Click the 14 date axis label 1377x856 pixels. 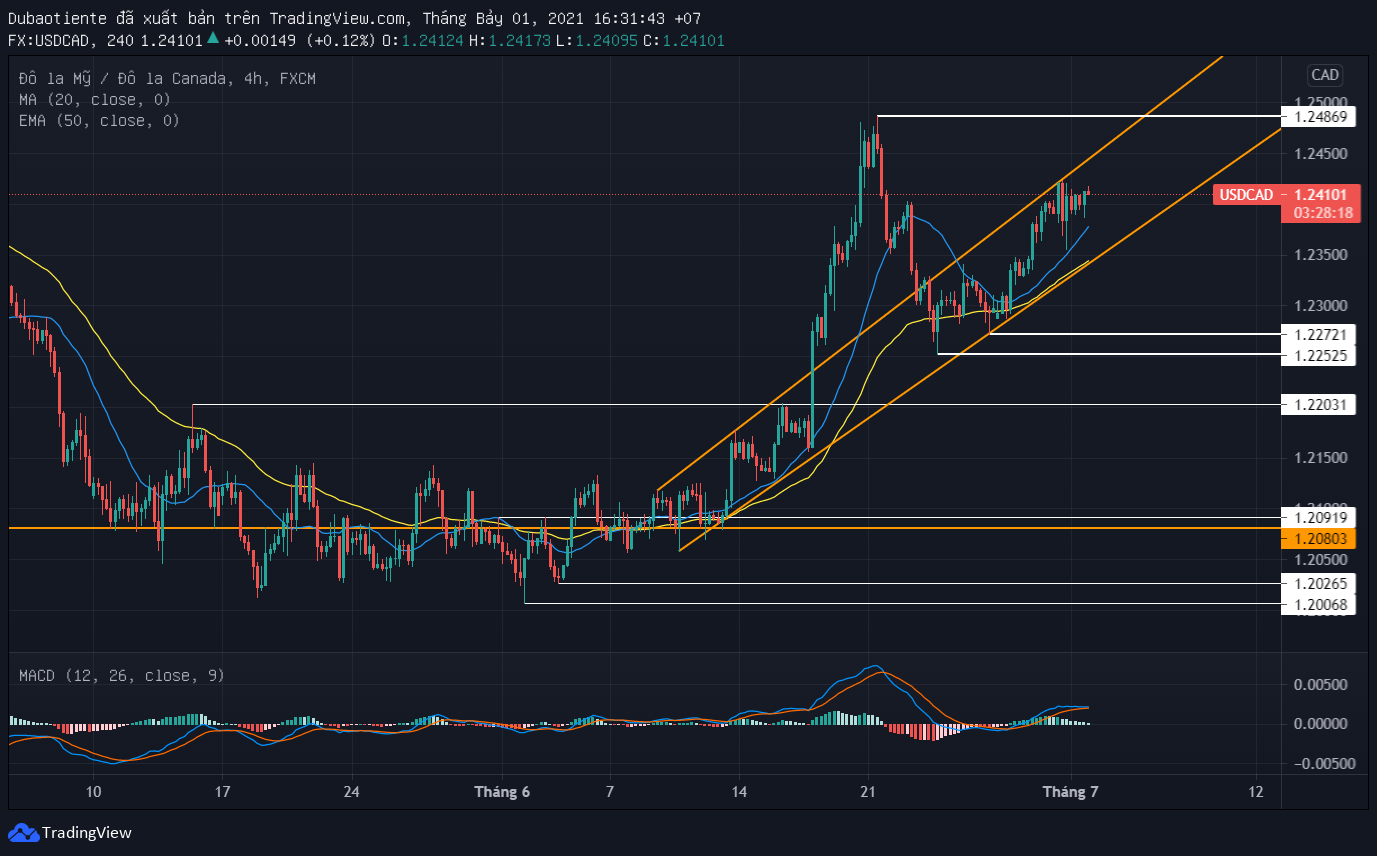[x=738, y=792]
